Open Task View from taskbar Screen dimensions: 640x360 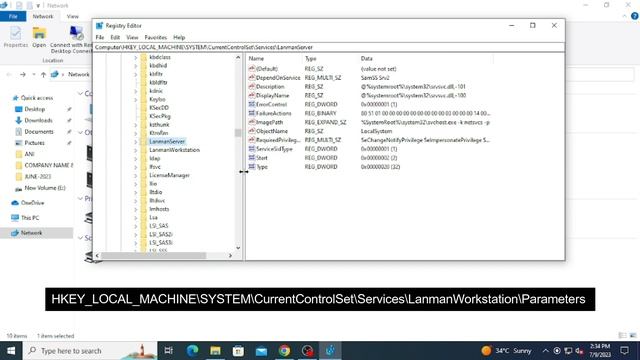coord(169,351)
